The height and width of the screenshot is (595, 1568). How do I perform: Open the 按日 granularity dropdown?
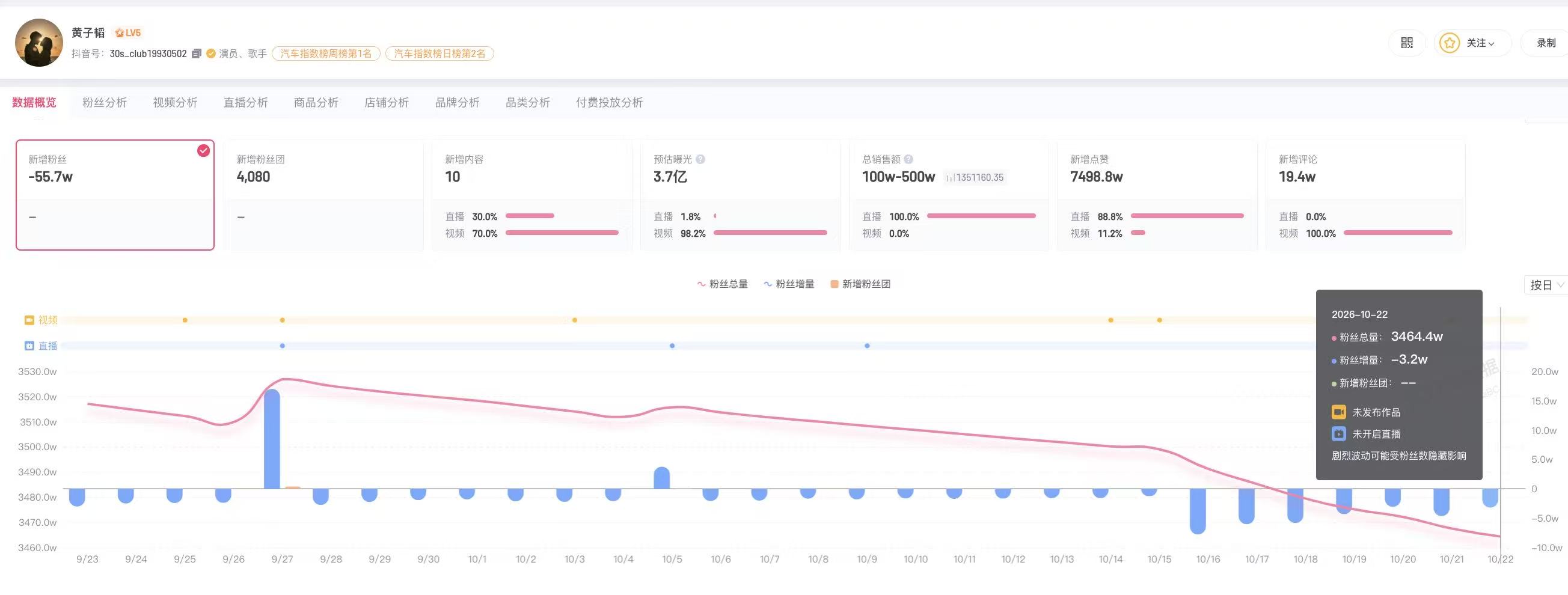(x=1546, y=285)
